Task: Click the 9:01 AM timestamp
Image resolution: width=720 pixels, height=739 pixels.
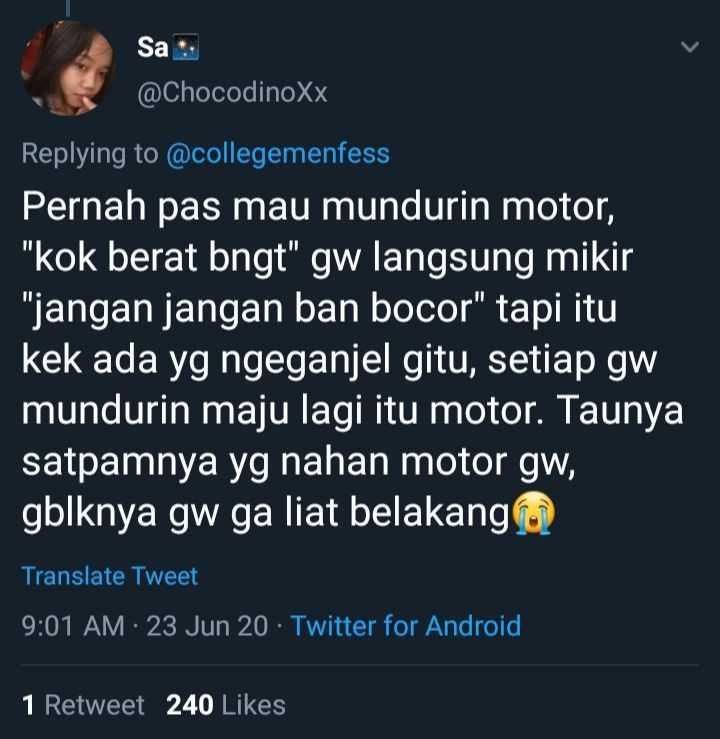Action: click(73, 626)
